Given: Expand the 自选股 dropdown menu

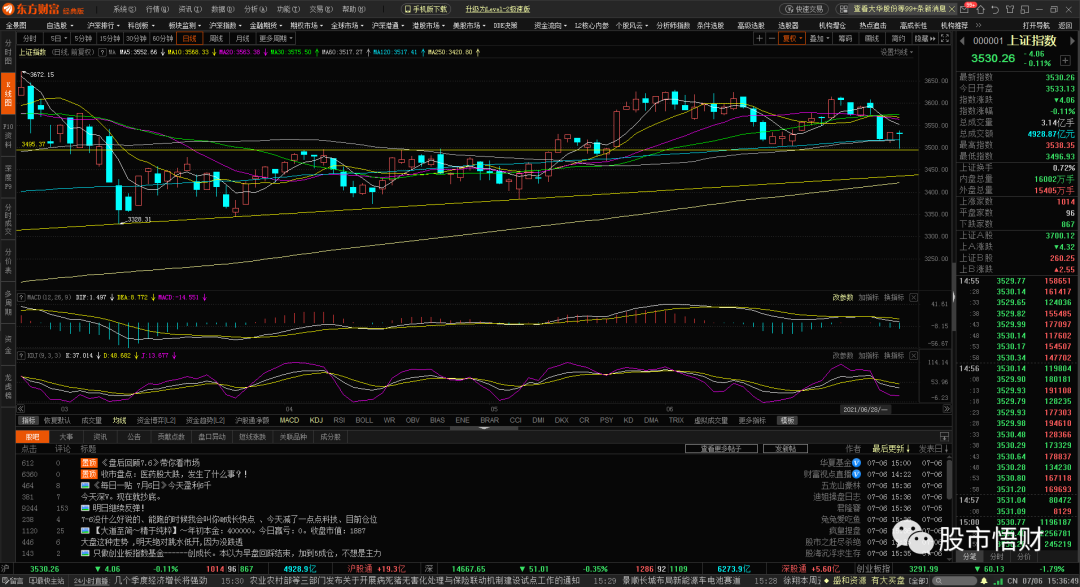Looking at the screenshot, I should point(59,25).
